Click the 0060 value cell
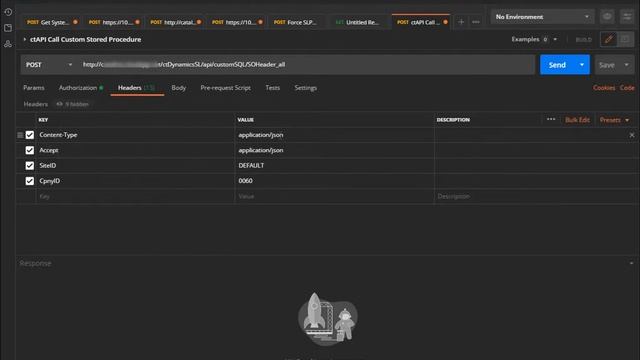The height and width of the screenshot is (360, 640). click(x=335, y=181)
